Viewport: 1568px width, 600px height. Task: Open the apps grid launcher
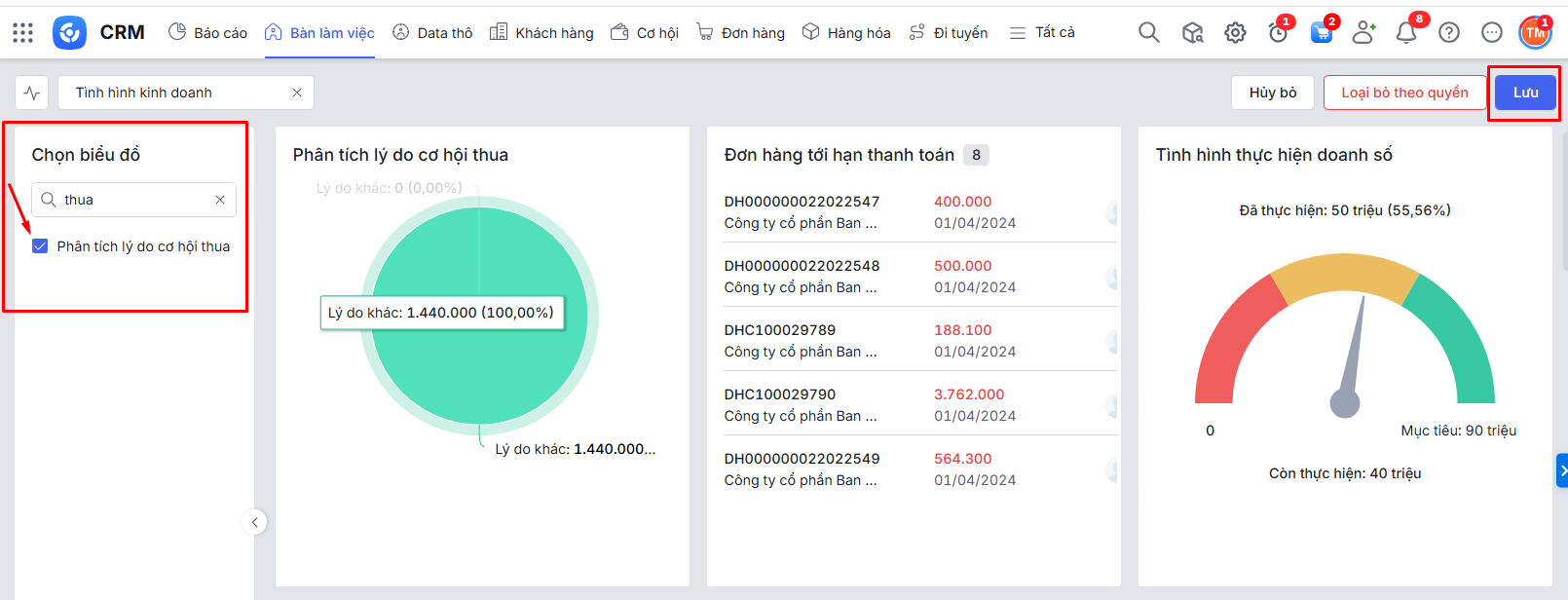[x=22, y=33]
